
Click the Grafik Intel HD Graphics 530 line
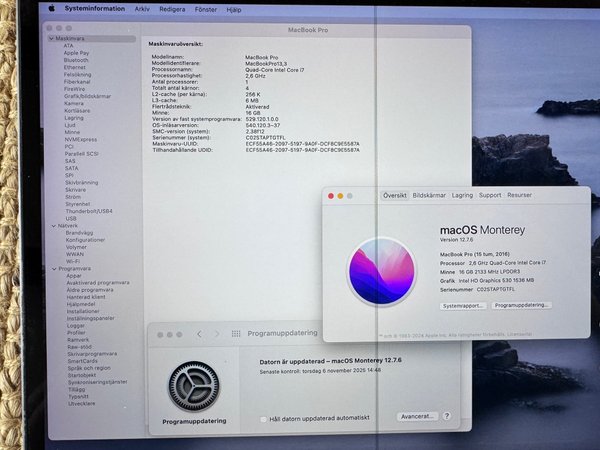pyautogui.click(x=487, y=280)
